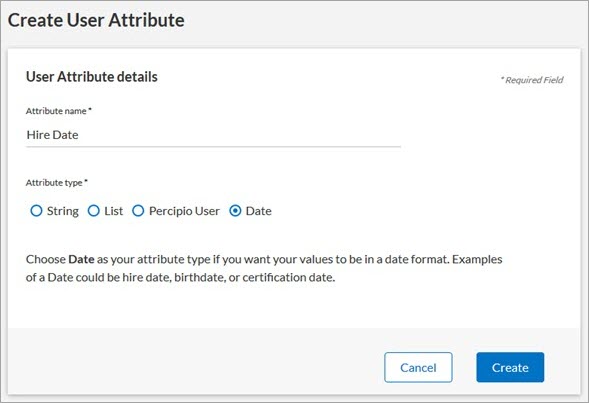Choose the List attribute type radio circle

pos(94,211)
